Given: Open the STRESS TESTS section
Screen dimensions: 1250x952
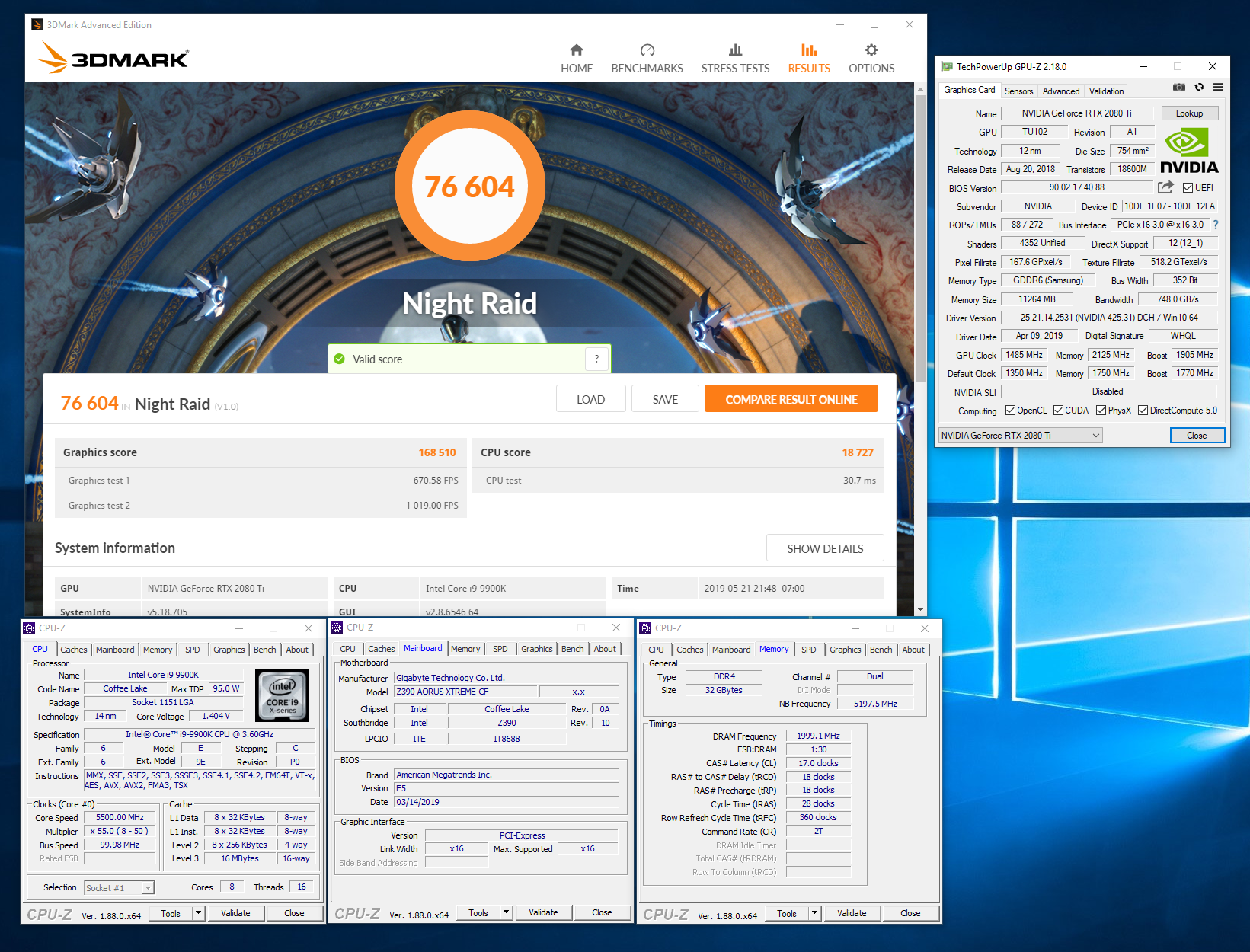Looking at the screenshot, I should click(735, 59).
